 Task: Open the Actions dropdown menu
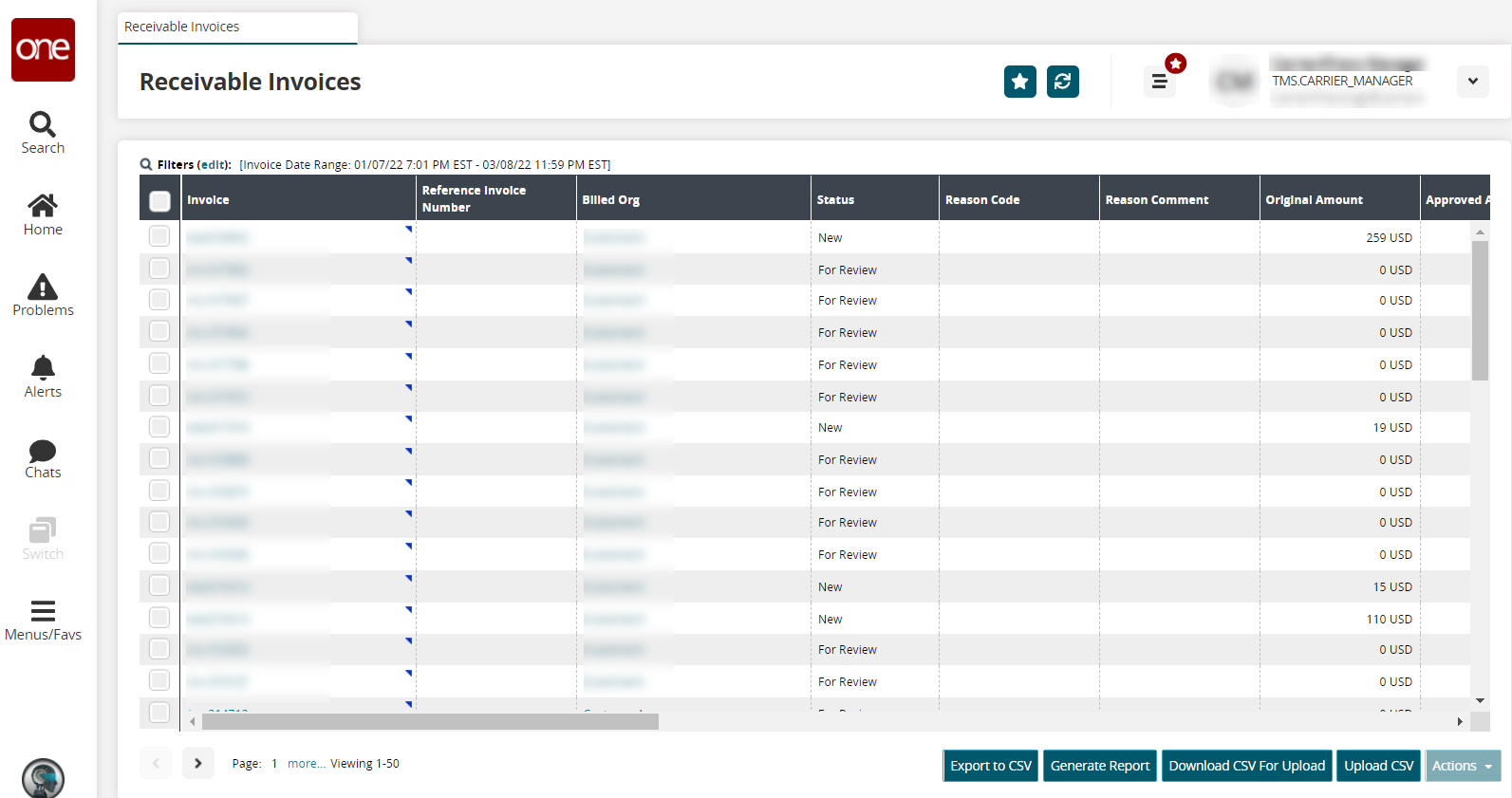1462,766
